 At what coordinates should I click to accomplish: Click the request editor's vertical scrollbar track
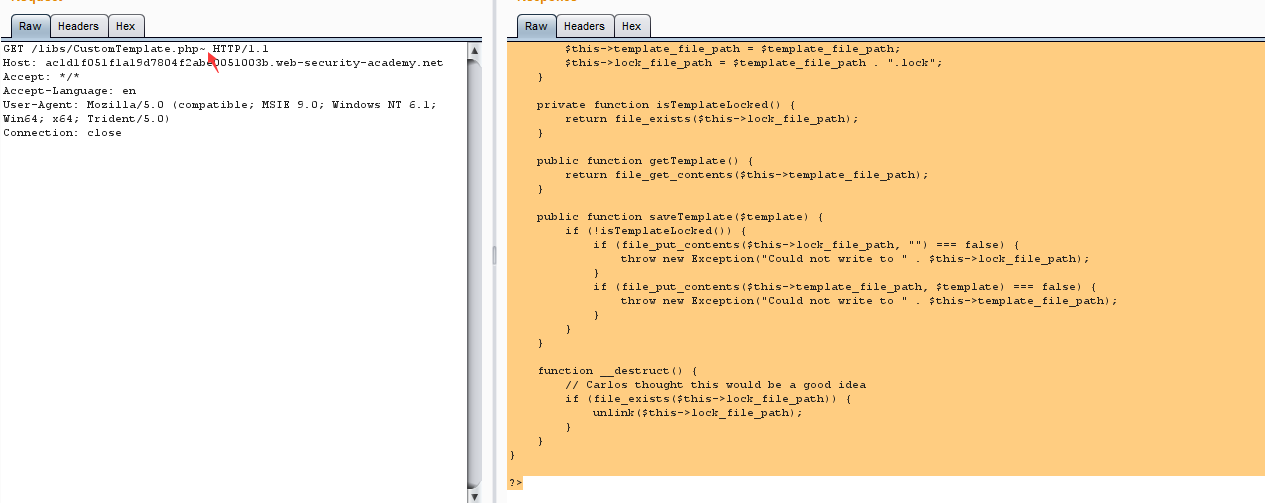pos(474,272)
